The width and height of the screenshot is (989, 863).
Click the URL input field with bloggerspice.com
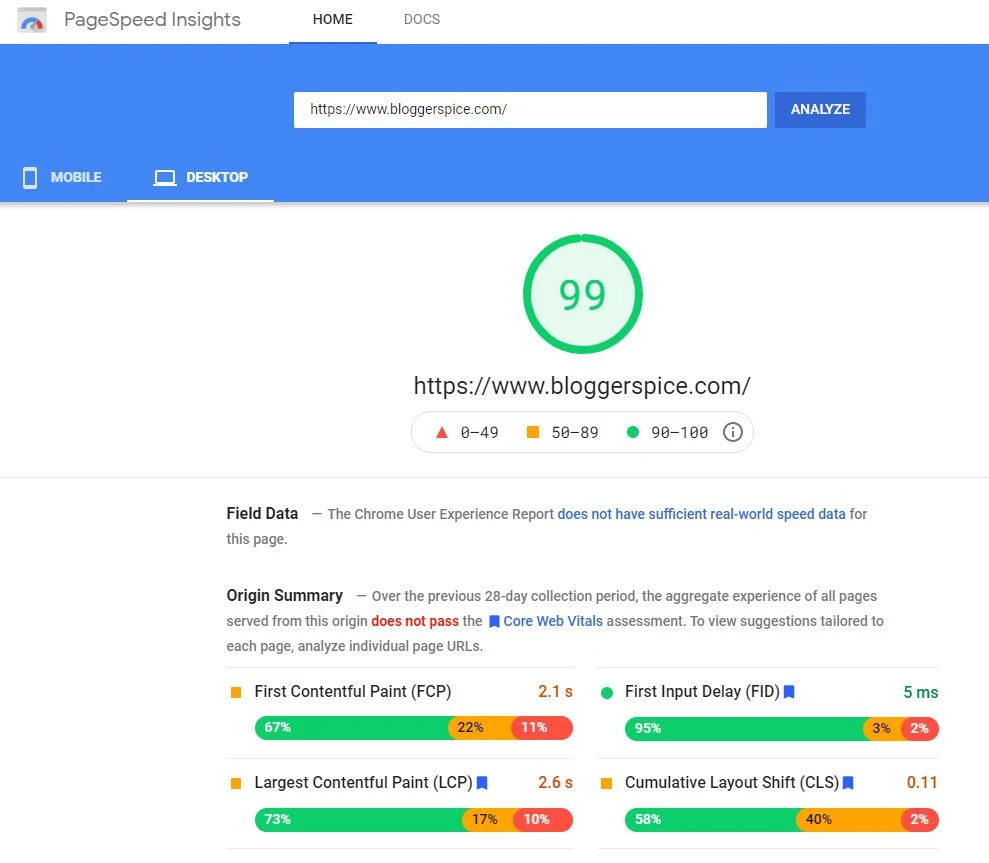(530, 110)
